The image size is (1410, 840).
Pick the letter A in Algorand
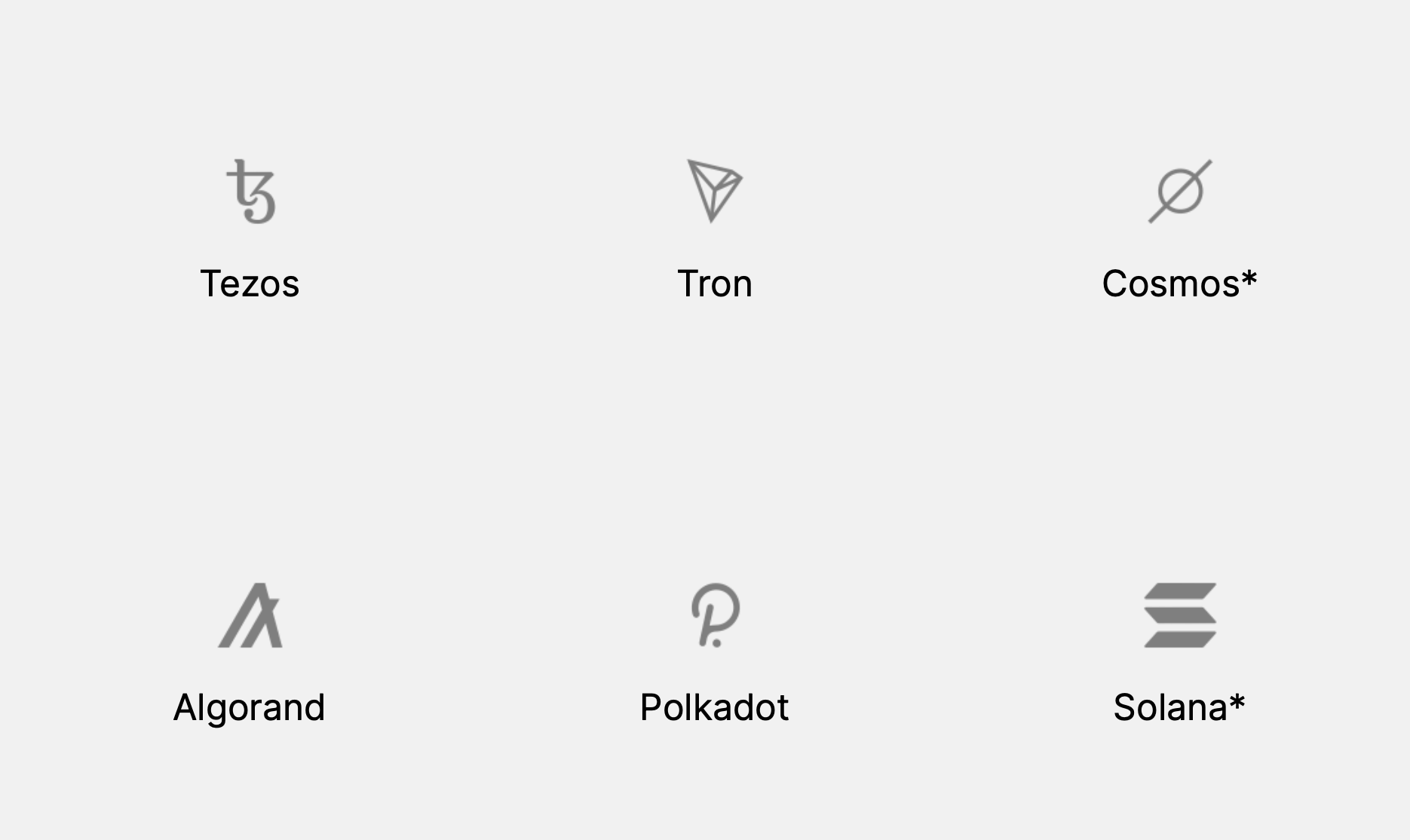point(186,708)
